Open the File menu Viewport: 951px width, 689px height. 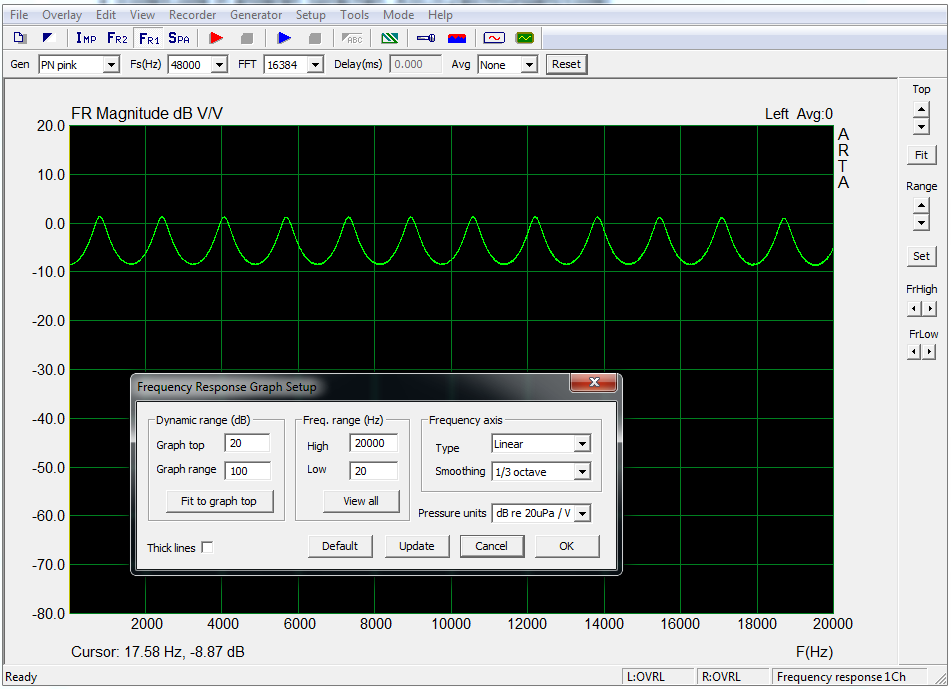(19, 15)
